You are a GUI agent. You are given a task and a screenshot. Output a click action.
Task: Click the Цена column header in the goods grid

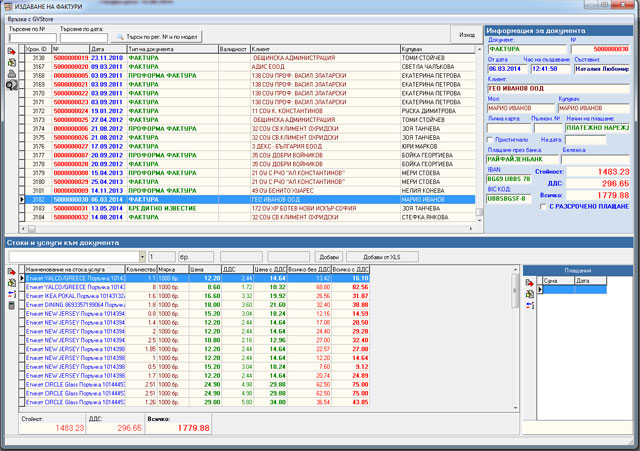click(205, 269)
